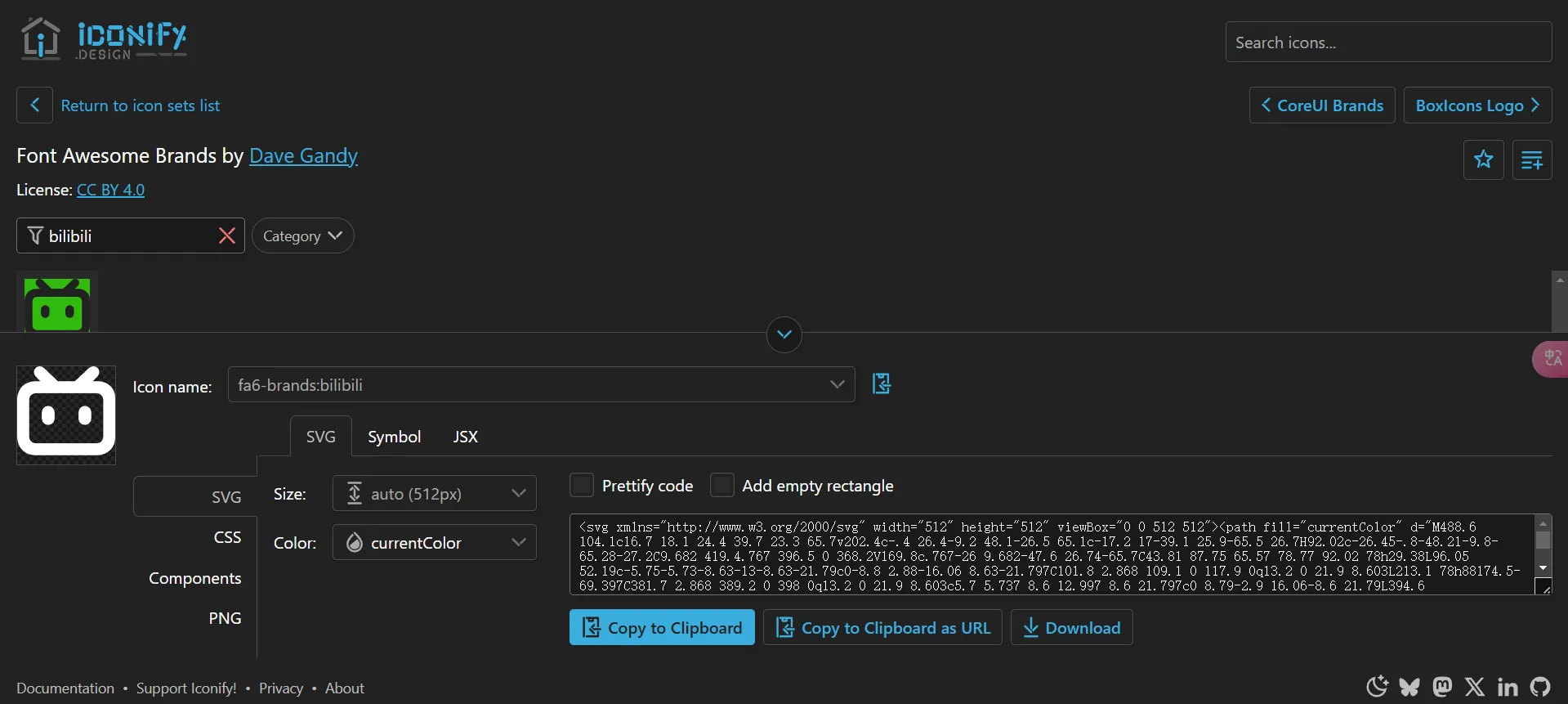Click the Download button
The height and width of the screenshot is (704, 1568).
[1071, 627]
